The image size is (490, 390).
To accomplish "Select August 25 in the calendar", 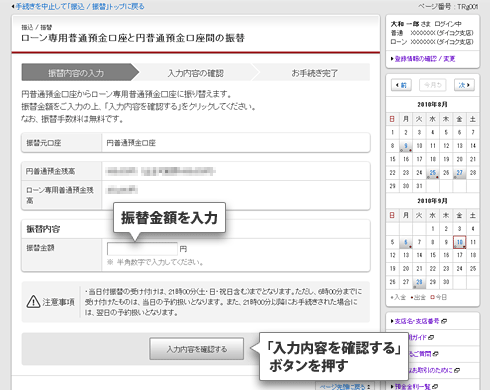I will [x=433, y=173].
